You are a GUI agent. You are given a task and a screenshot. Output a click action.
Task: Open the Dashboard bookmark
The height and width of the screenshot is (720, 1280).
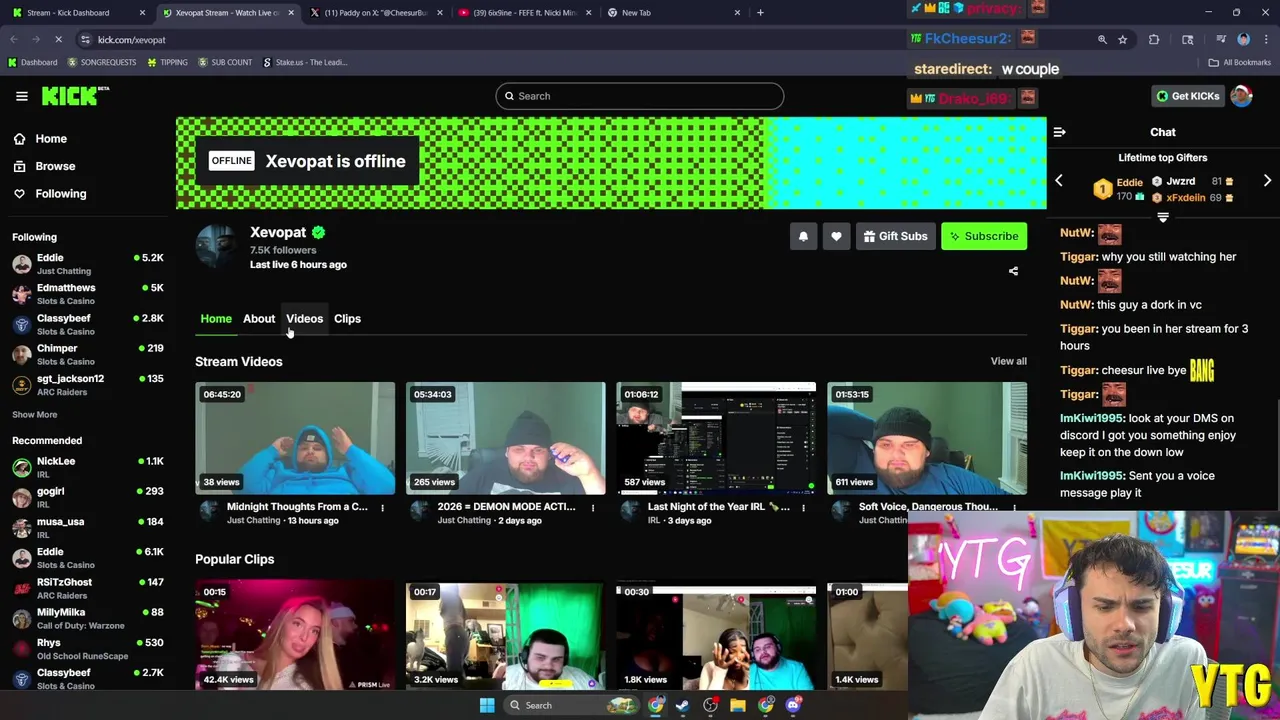[x=32, y=62]
